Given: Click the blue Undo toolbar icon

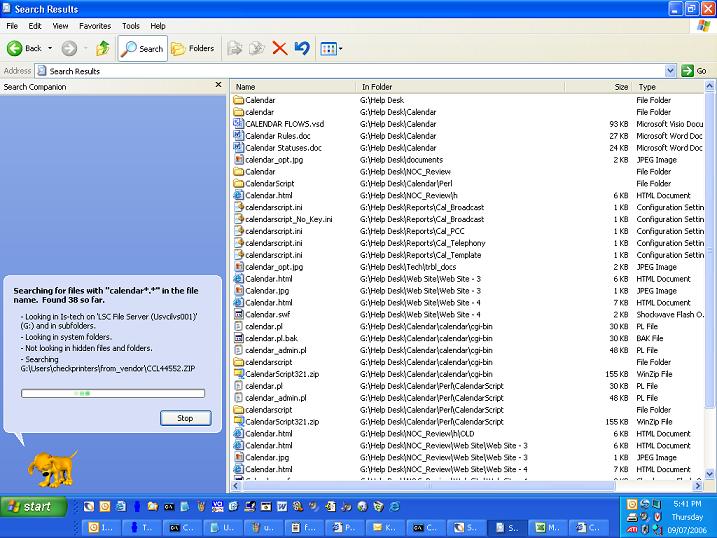Looking at the screenshot, I should tap(302, 48).
